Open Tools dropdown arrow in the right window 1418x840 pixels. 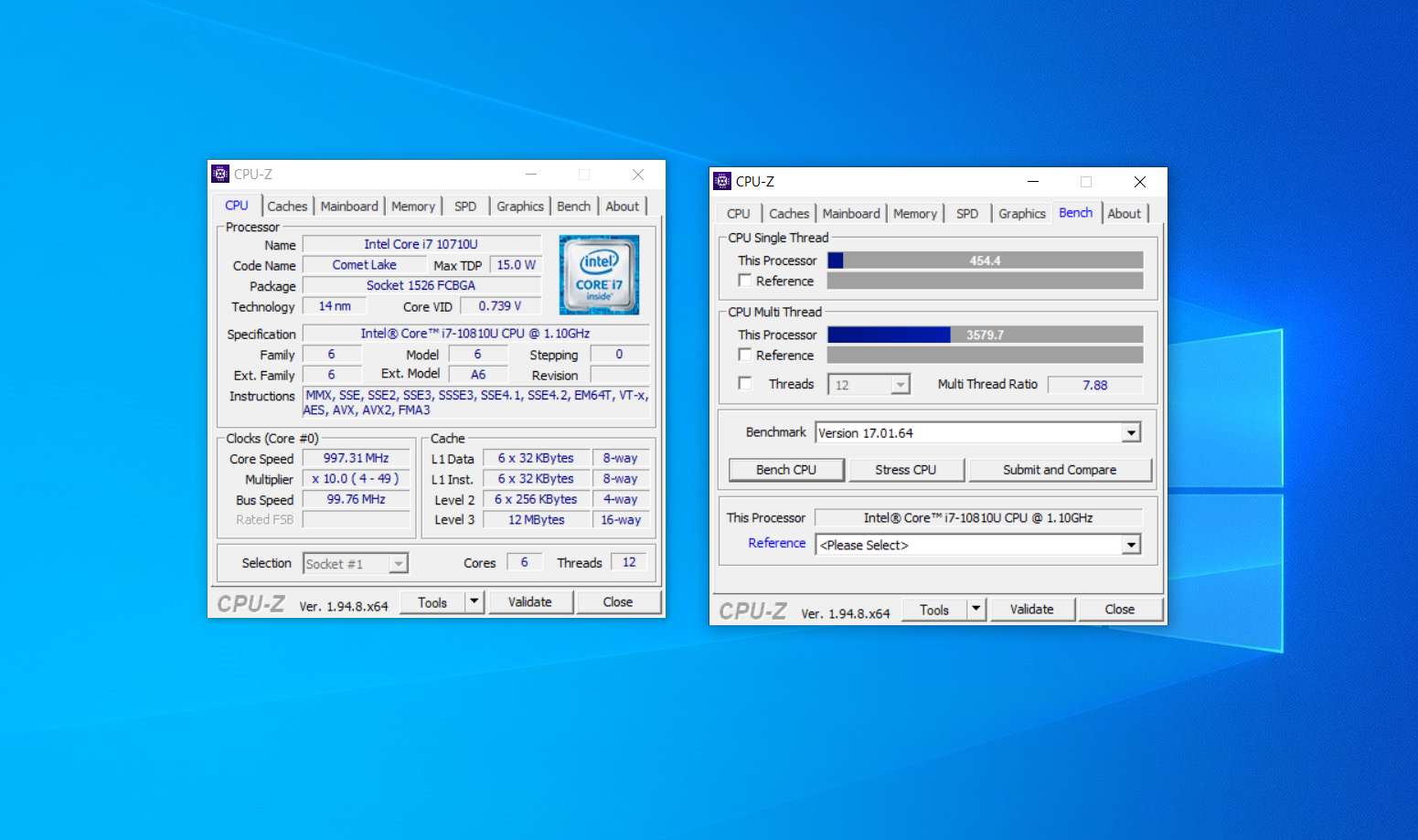click(976, 610)
